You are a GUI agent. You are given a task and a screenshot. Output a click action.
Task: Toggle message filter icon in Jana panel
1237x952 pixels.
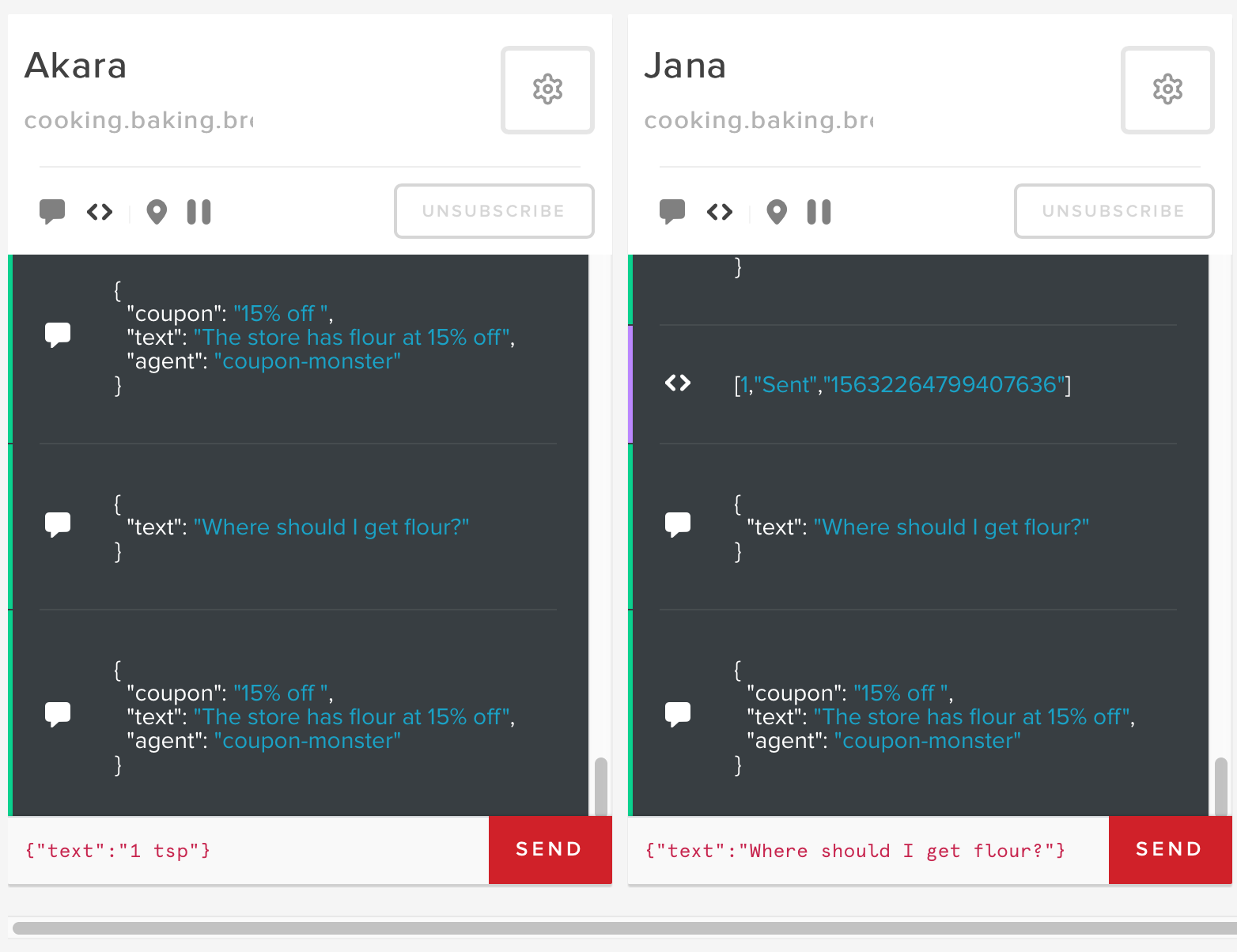[672, 211]
